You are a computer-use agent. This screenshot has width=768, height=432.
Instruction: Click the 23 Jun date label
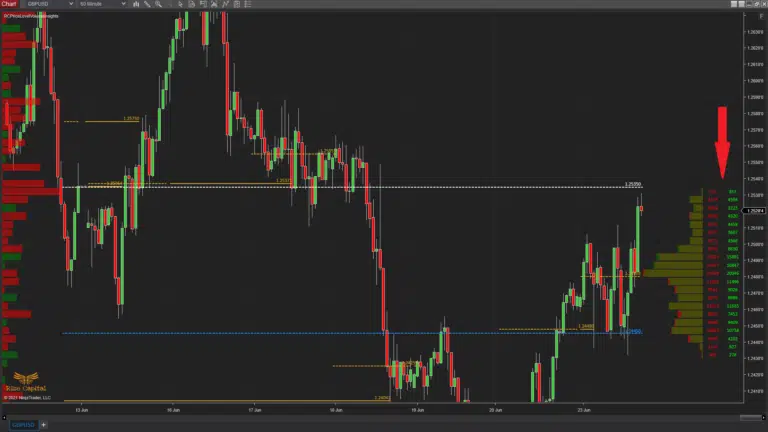click(x=584, y=410)
